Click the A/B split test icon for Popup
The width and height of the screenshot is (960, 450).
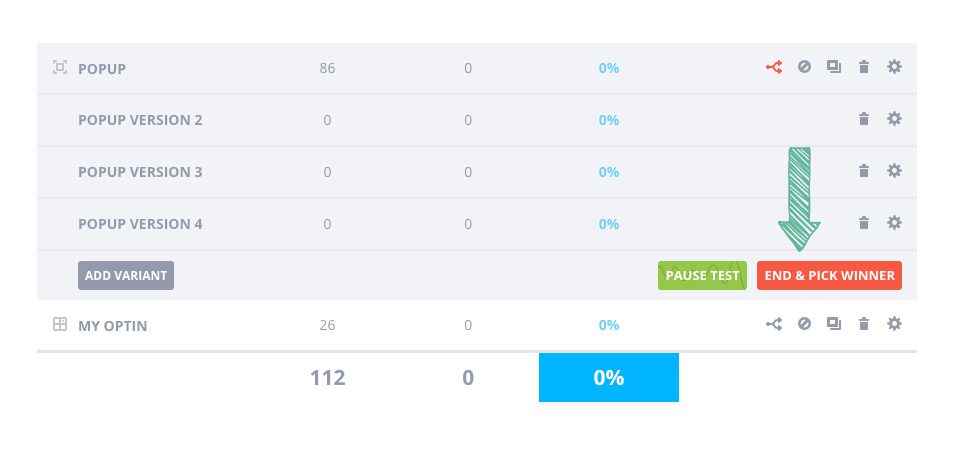pos(774,68)
